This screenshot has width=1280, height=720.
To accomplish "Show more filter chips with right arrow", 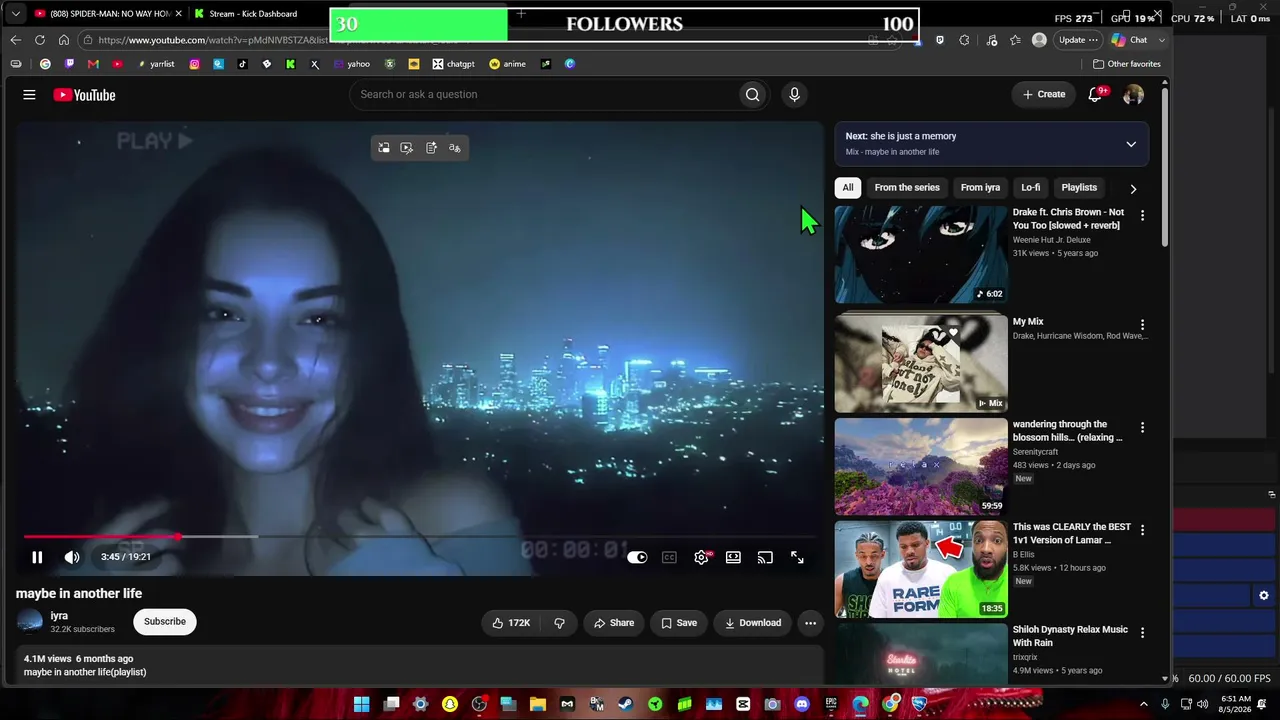I will [1133, 188].
